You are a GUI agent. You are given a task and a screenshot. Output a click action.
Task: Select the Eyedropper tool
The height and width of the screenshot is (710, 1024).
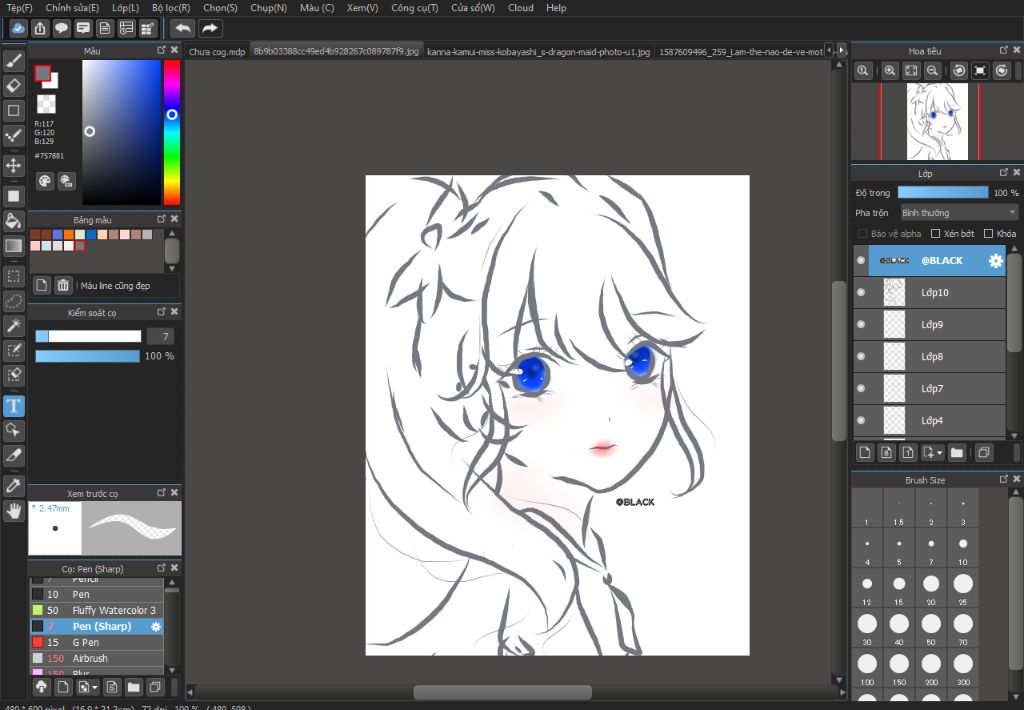(x=14, y=485)
